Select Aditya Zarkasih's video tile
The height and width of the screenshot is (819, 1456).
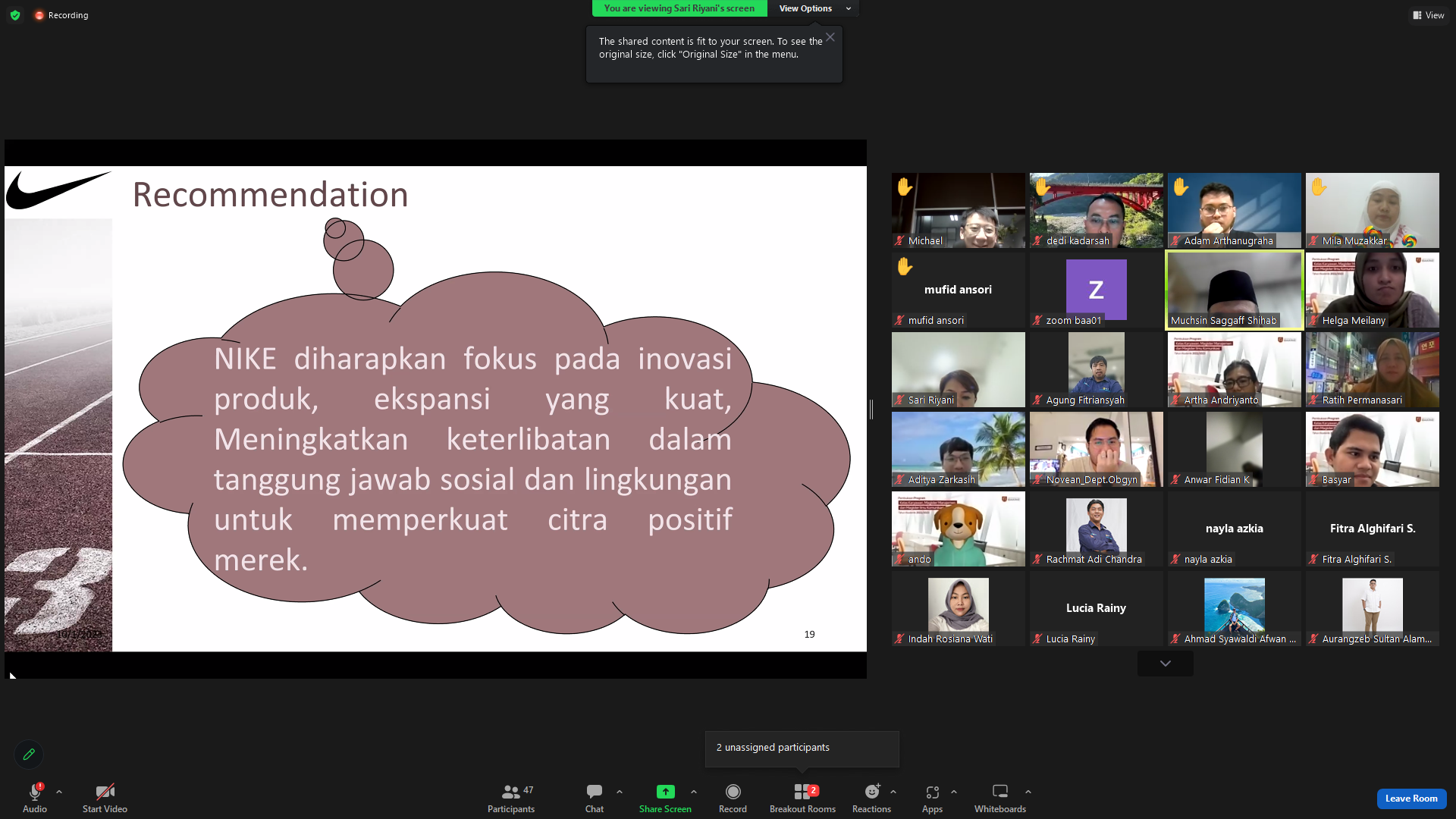pos(959,449)
